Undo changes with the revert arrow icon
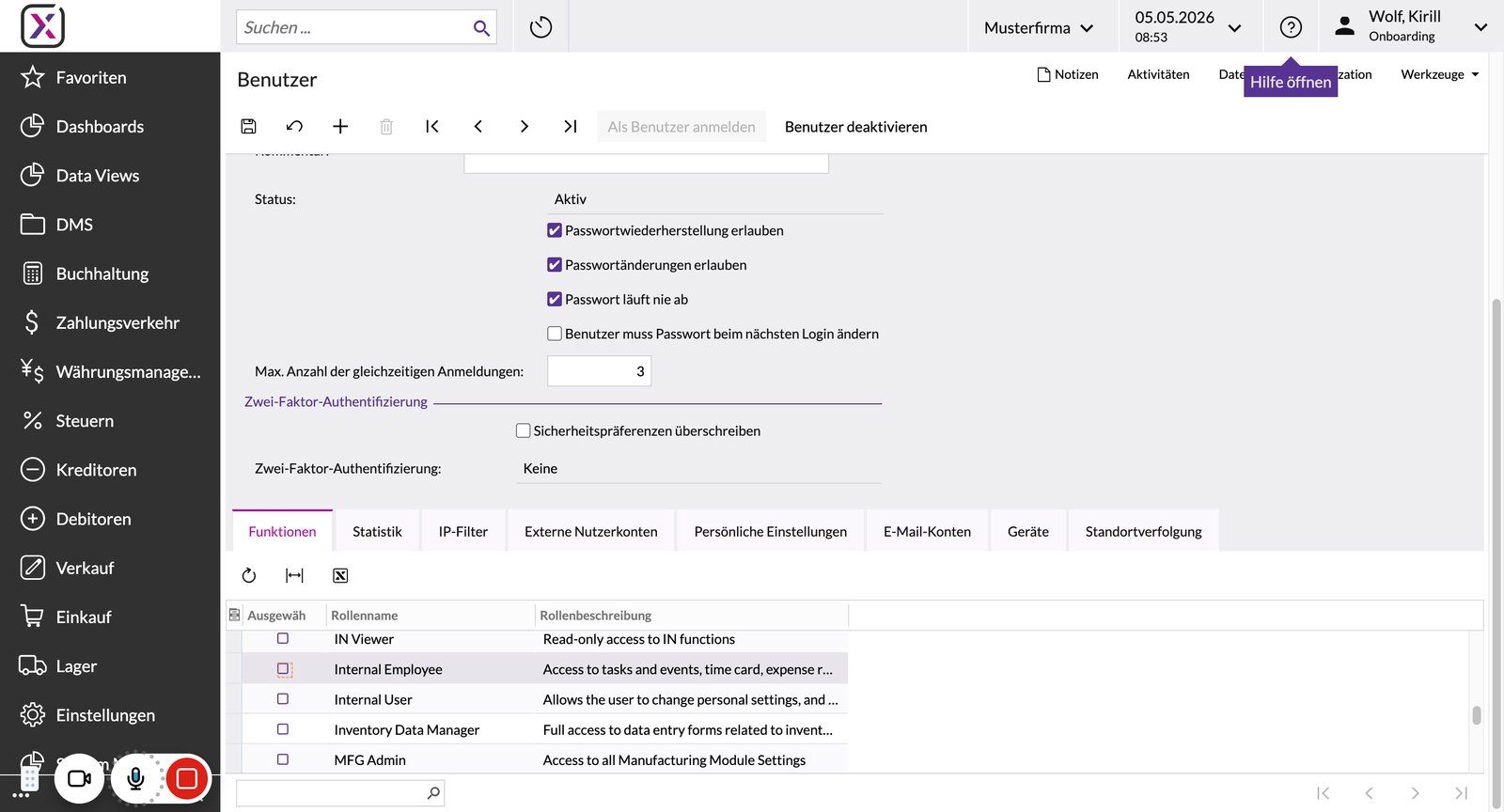Image resolution: width=1504 pixels, height=812 pixels. pos(294,126)
